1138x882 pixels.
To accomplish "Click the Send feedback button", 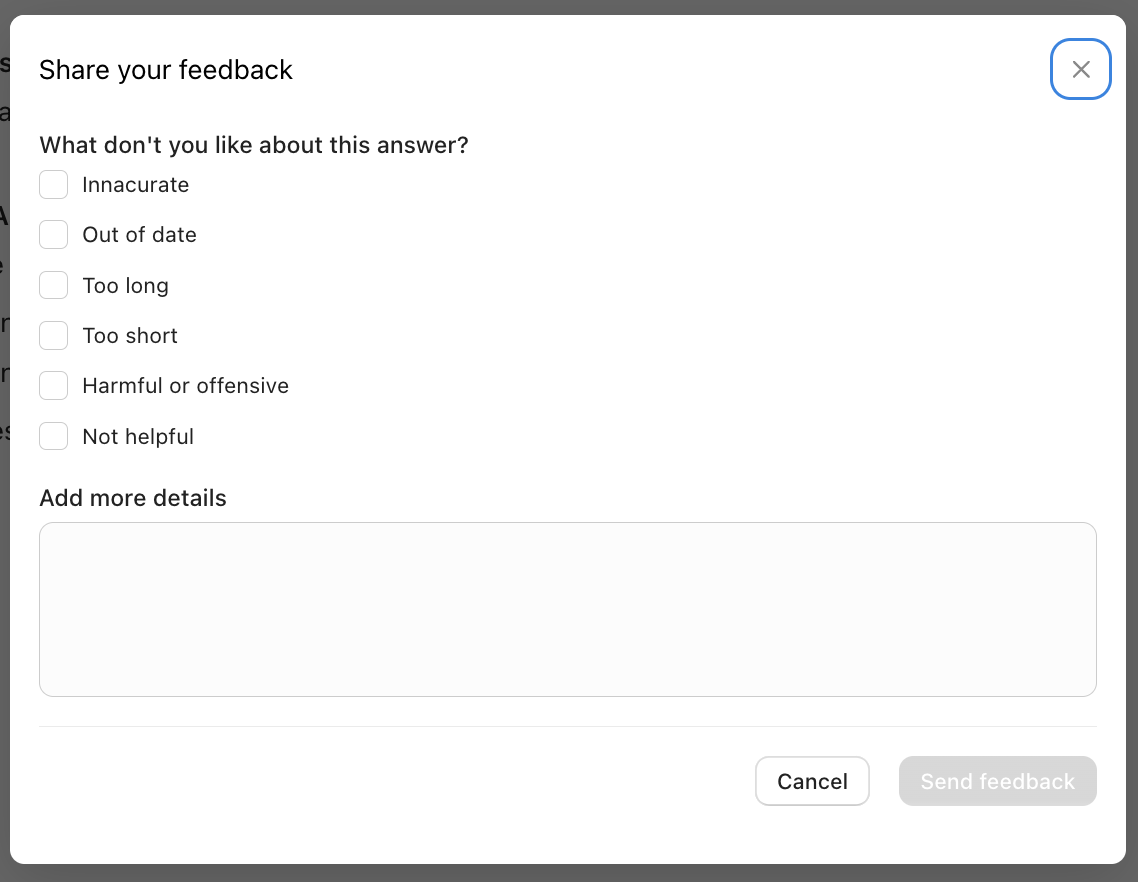I will [x=997, y=781].
